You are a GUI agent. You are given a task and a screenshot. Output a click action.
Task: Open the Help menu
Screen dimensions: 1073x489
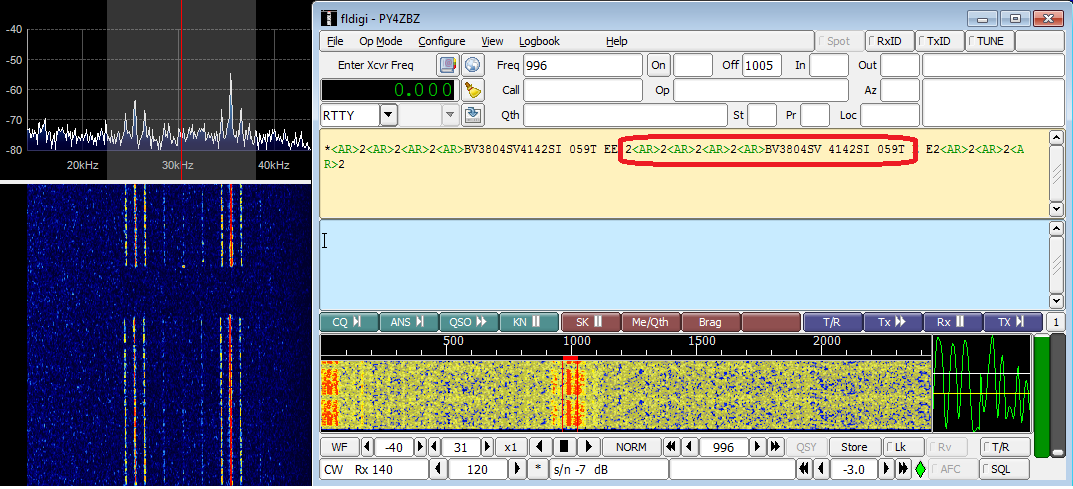[x=617, y=41]
